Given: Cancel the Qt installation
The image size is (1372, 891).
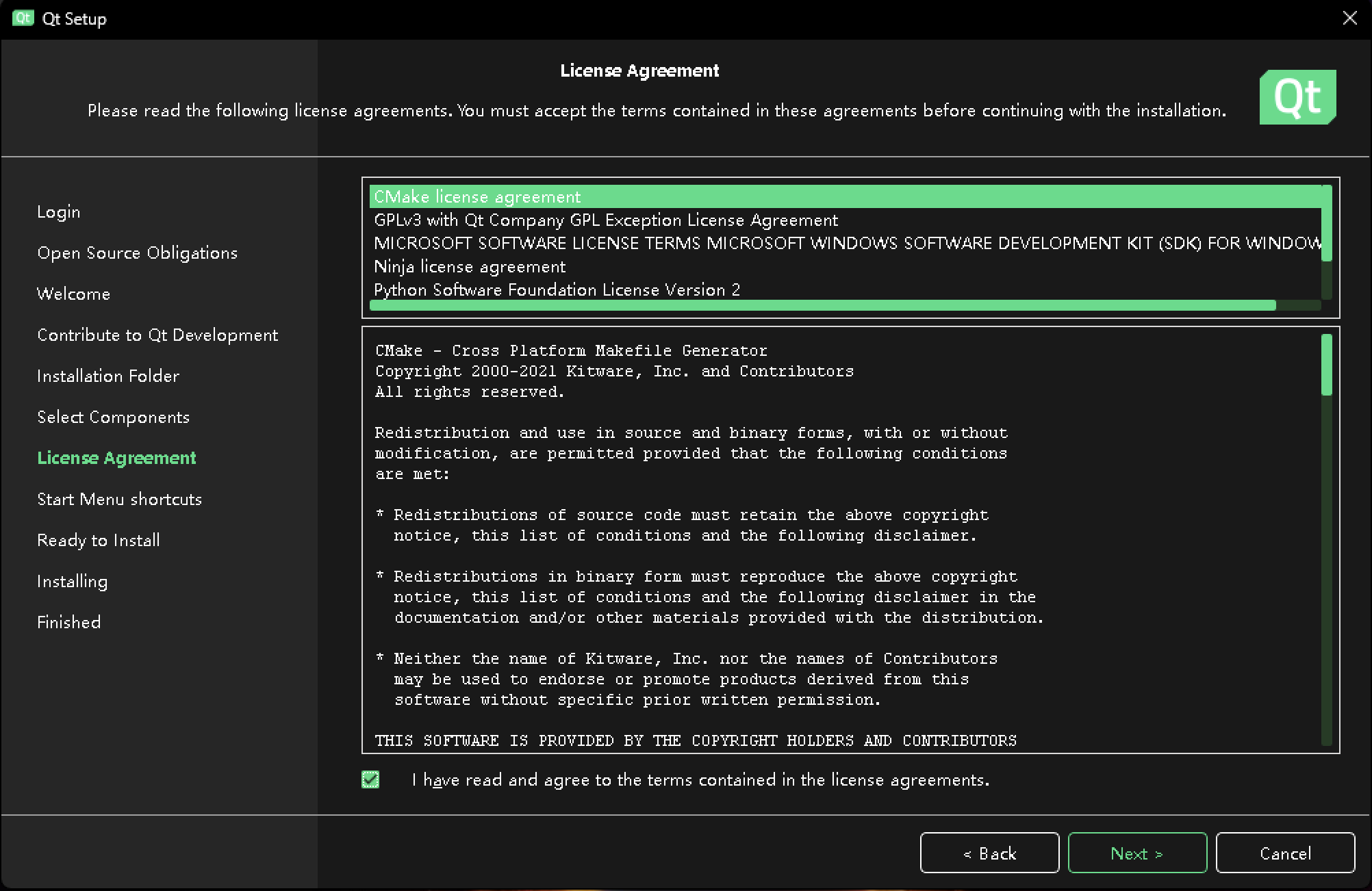Looking at the screenshot, I should coord(1285,853).
